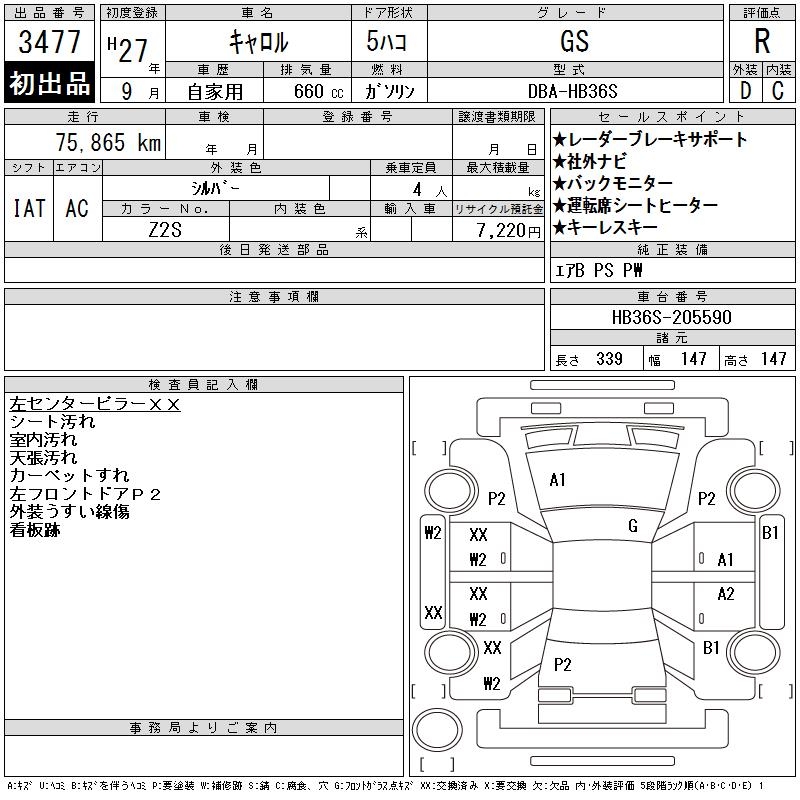Click セールスポイント section header
The image size is (800, 800).
(672, 116)
